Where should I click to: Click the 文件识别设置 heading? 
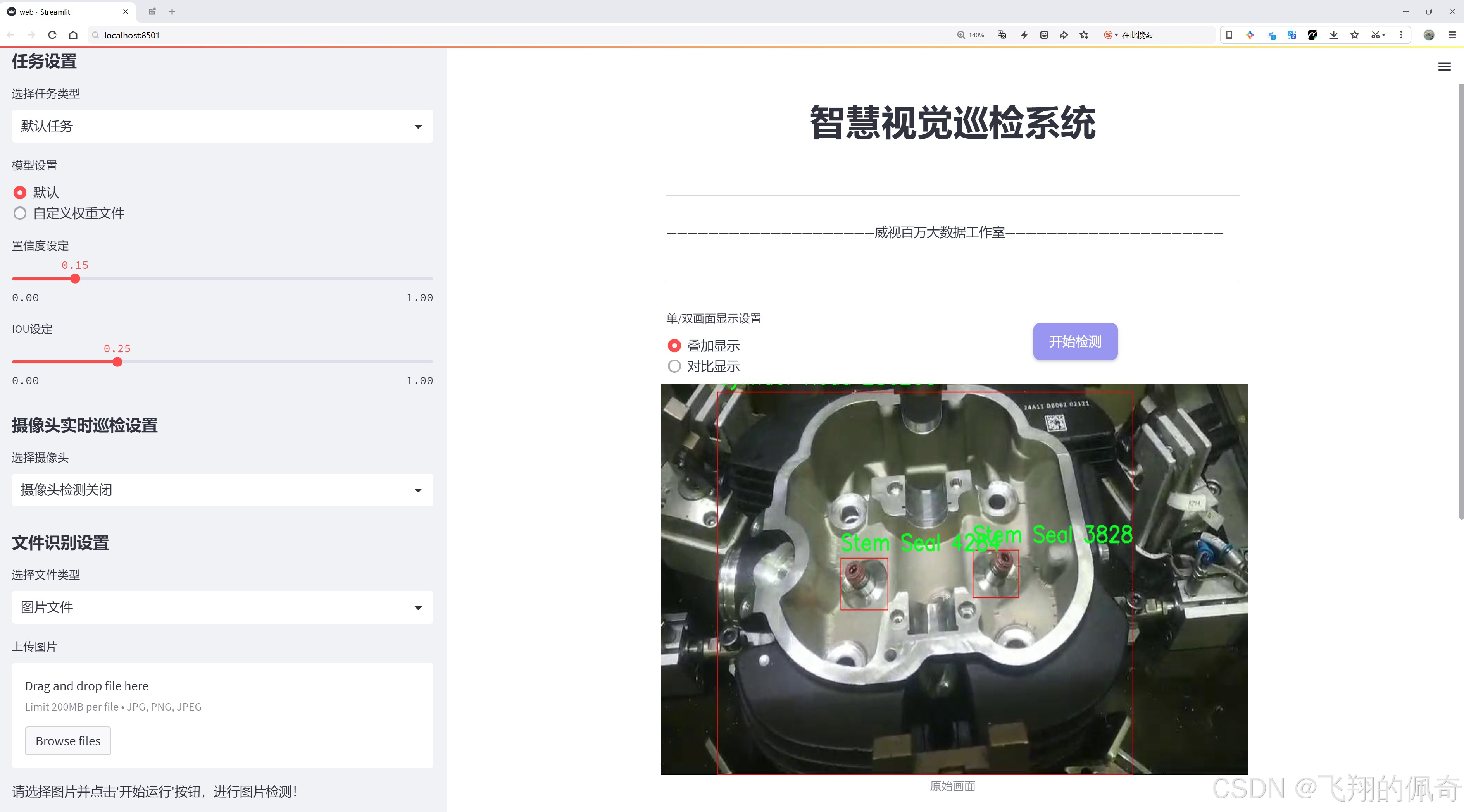pos(60,543)
